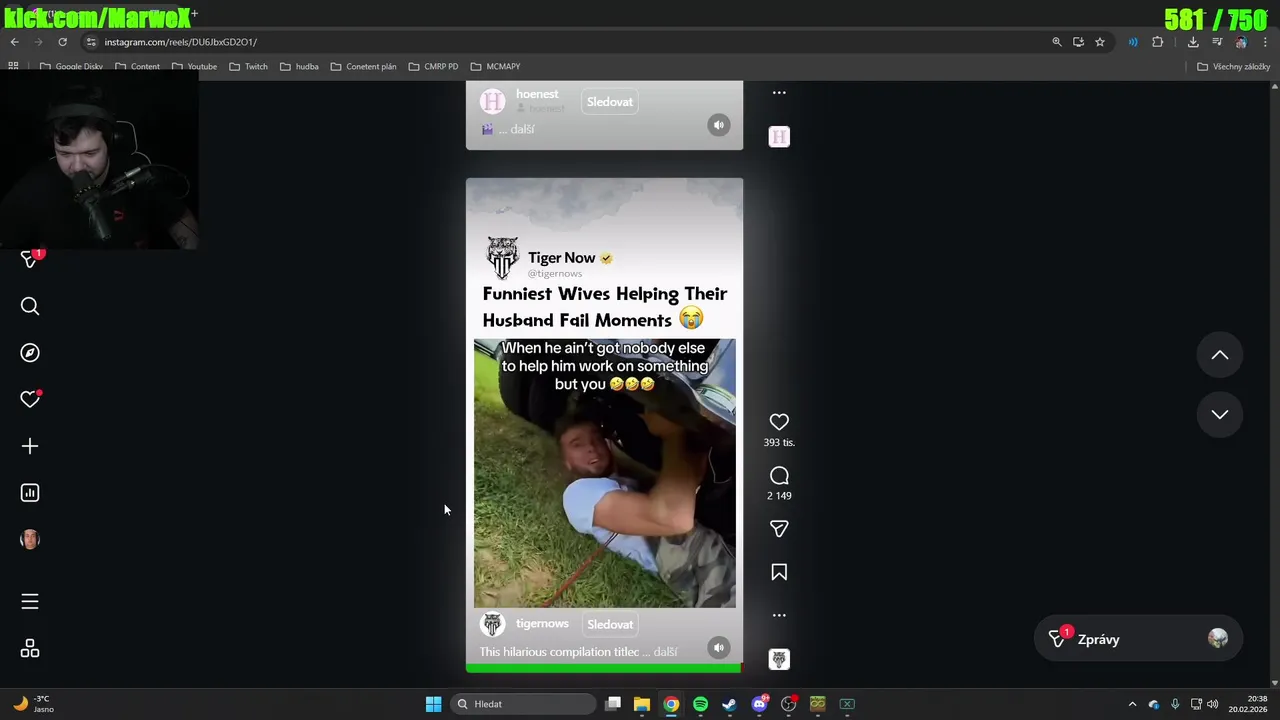
Task: Save the reel with bookmark icon
Action: point(779,572)
